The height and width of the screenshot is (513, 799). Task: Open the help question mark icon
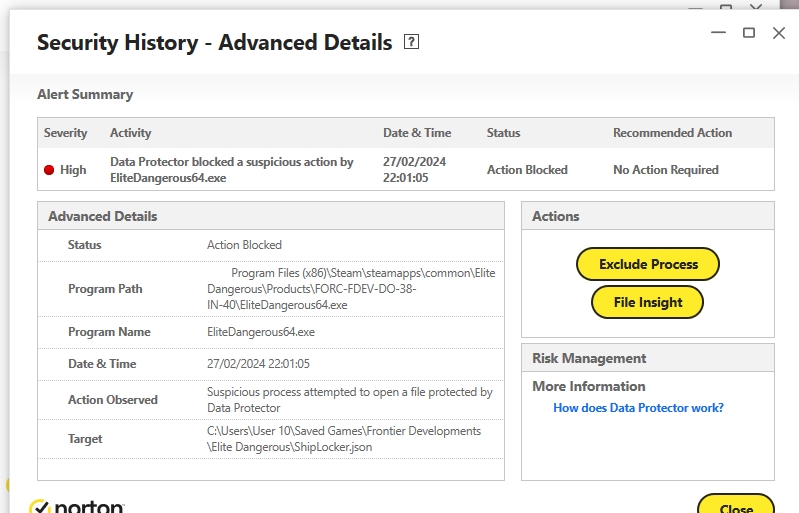(x=411, y=42)
